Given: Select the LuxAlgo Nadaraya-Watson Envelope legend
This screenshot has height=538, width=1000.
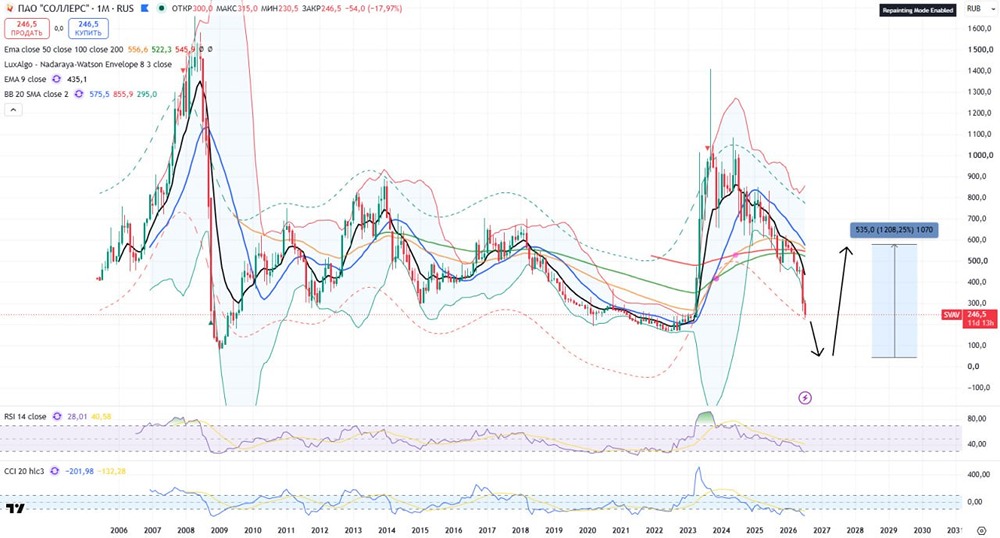Looking at the screenshot, I should point(88,64).
